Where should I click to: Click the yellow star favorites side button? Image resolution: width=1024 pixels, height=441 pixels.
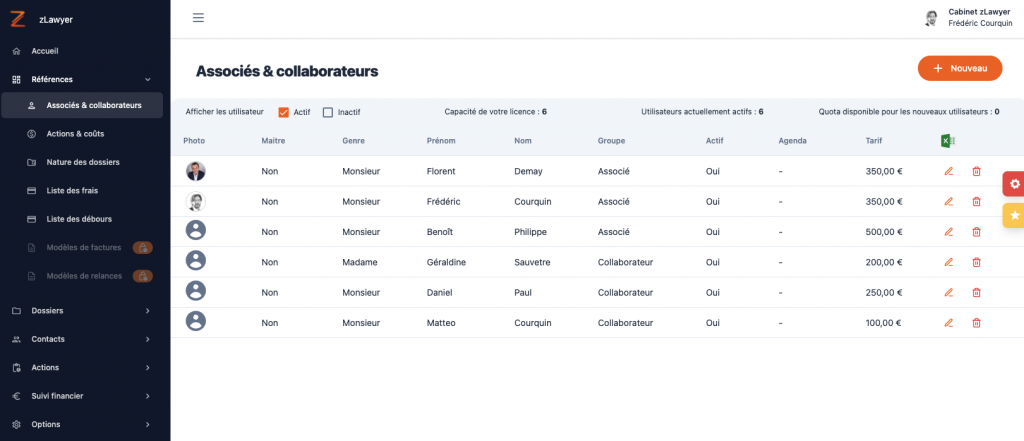point(1014,215)
